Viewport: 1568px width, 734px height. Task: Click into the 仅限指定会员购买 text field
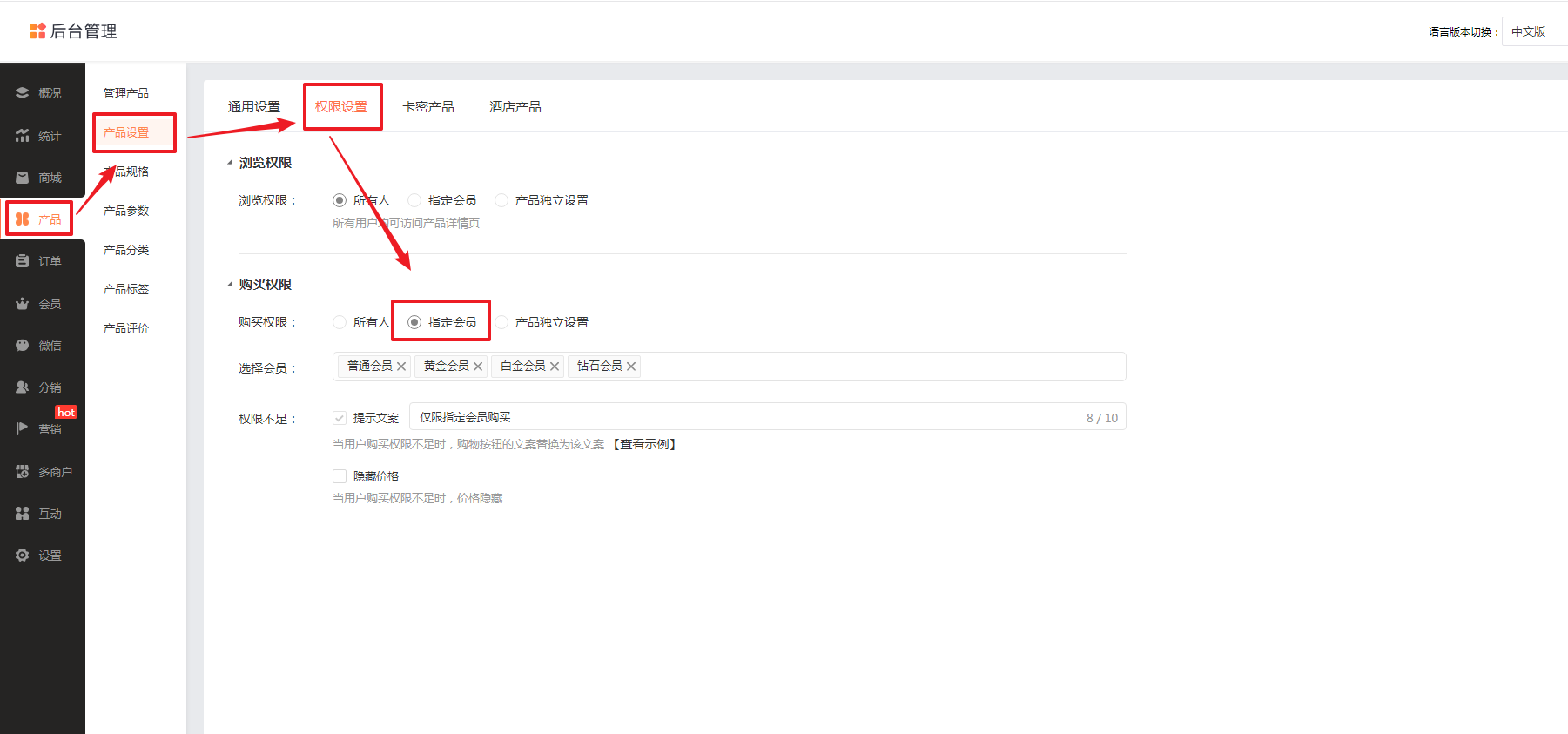click(768, 417)
